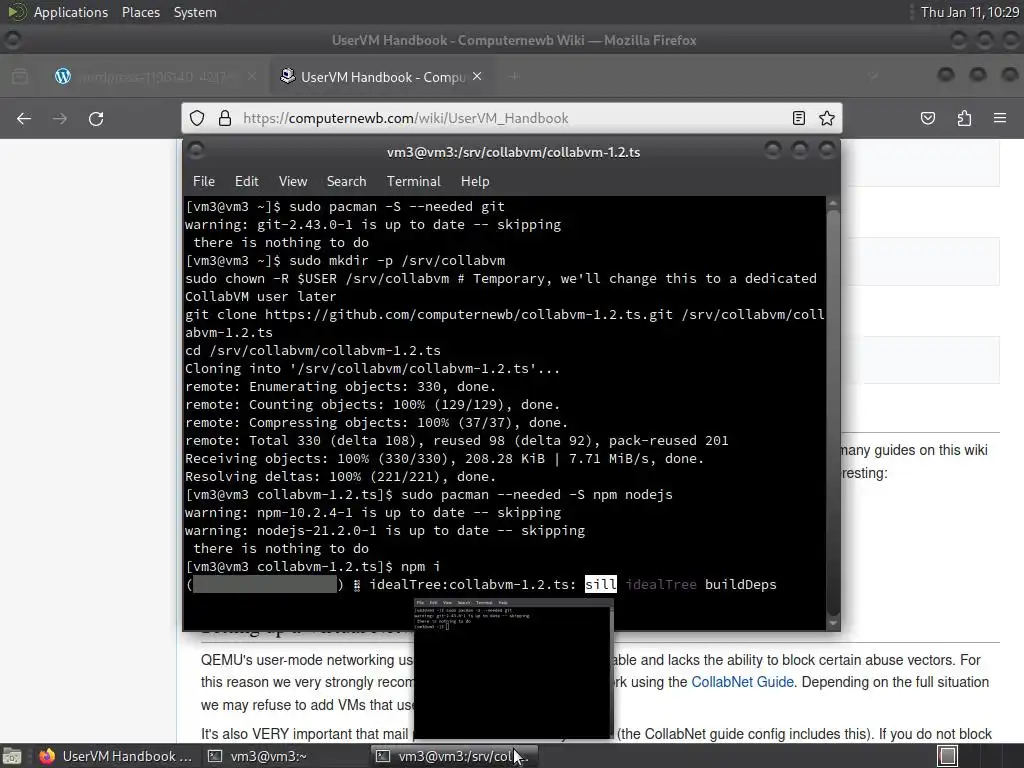
Task: Open the terminal View menu
Action: tap(293, 181)
